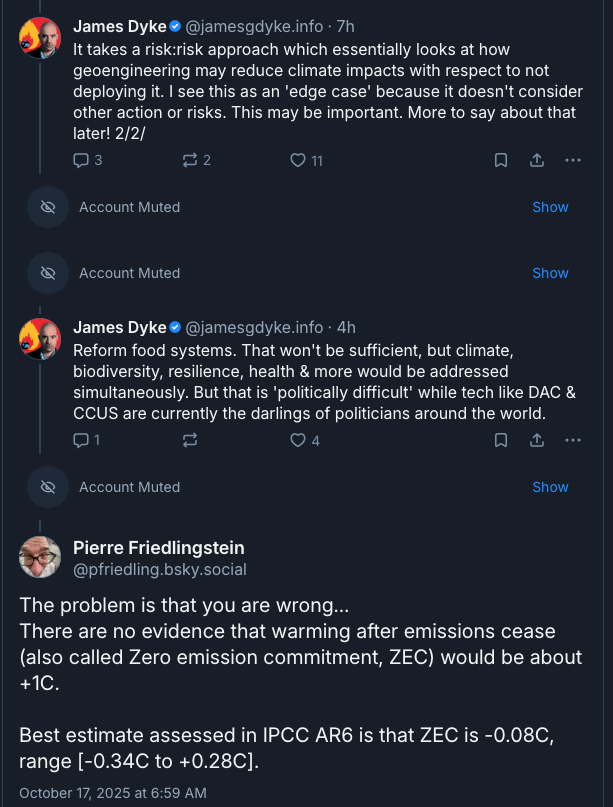The height and width of the screenshot is (807, 613).
Task: Open more options on the 7h post
Action: (x=572, y=160)
